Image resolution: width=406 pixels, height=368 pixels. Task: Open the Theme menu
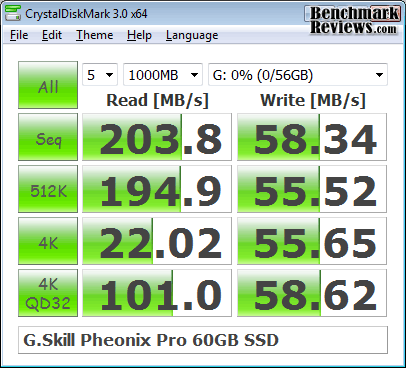coord(94,35)
